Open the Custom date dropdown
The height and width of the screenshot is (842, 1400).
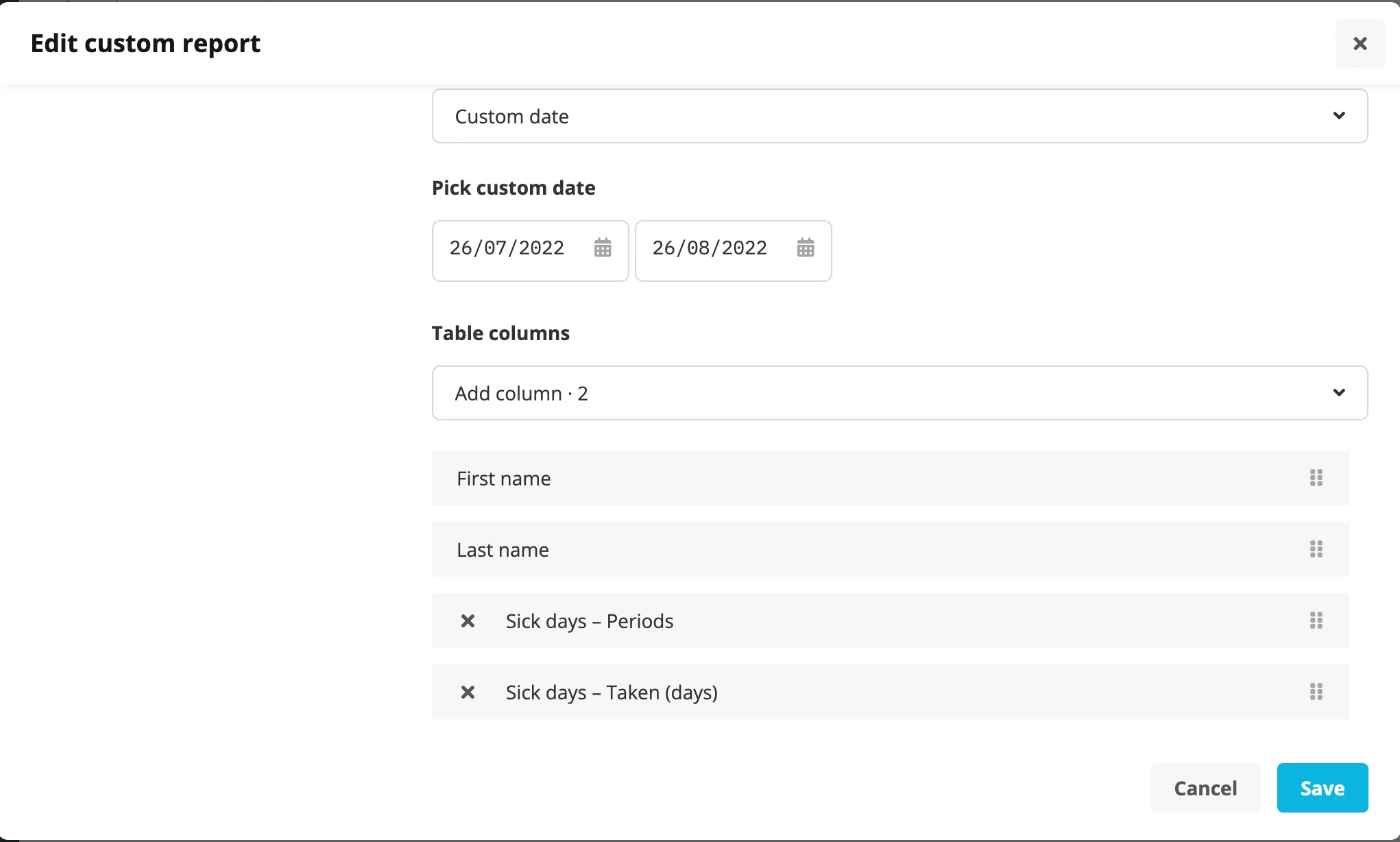(x=900, y=116)
